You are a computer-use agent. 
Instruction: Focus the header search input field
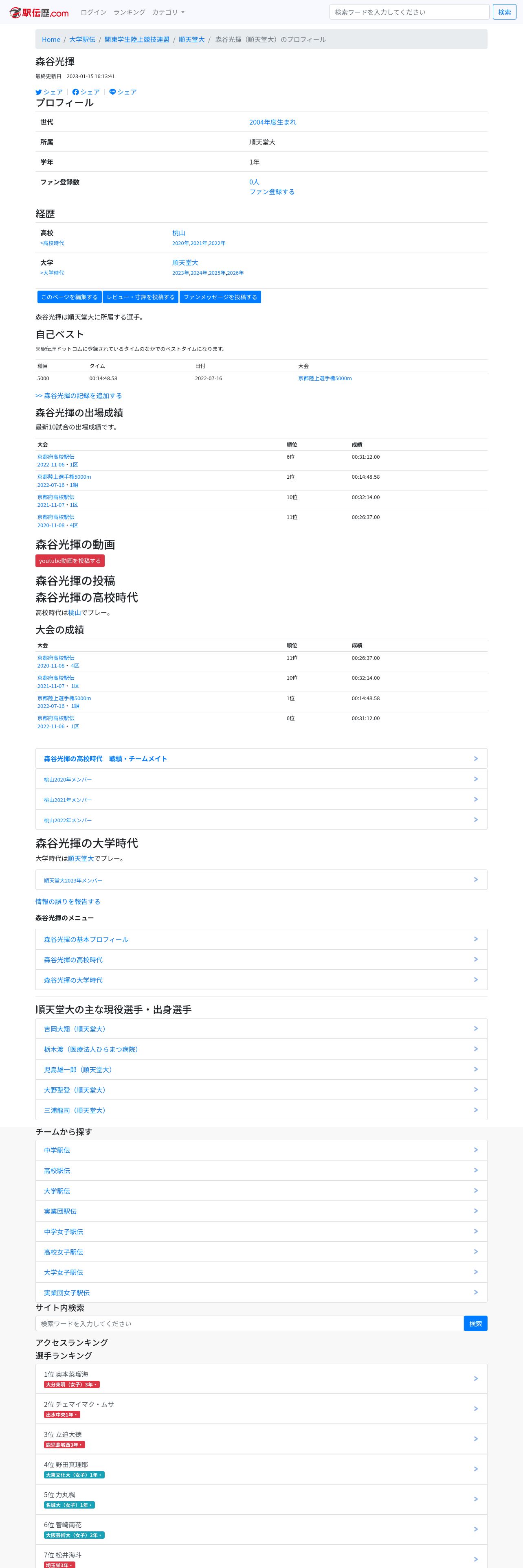point(409,12)
